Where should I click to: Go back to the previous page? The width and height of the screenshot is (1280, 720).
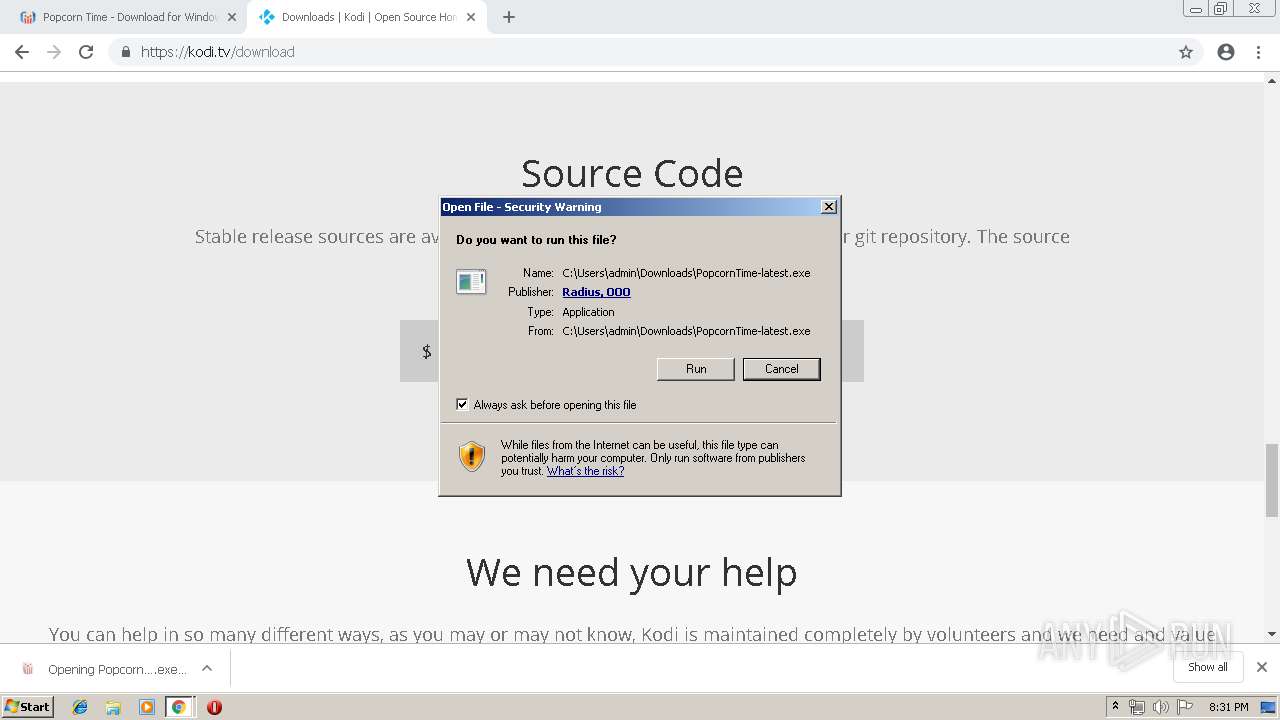pos(22,52)
